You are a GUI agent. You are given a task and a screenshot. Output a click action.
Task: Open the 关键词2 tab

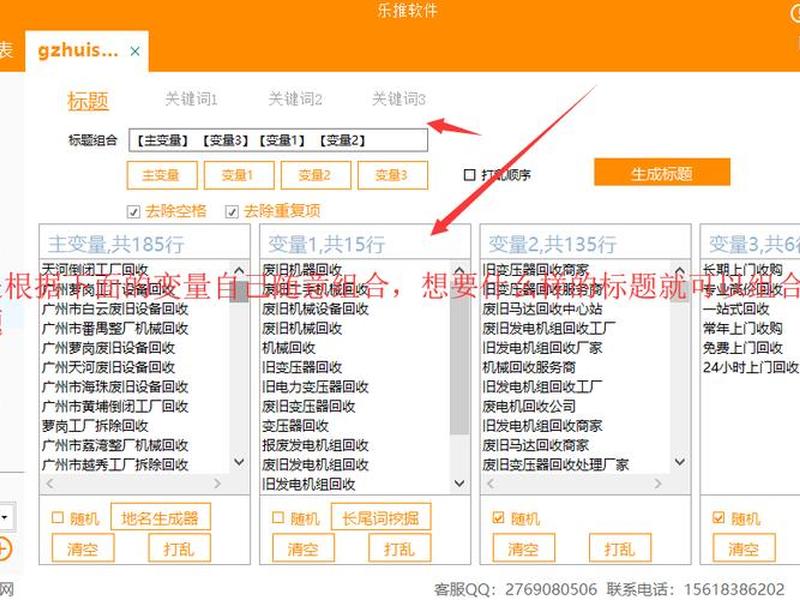tap(295, 99)
